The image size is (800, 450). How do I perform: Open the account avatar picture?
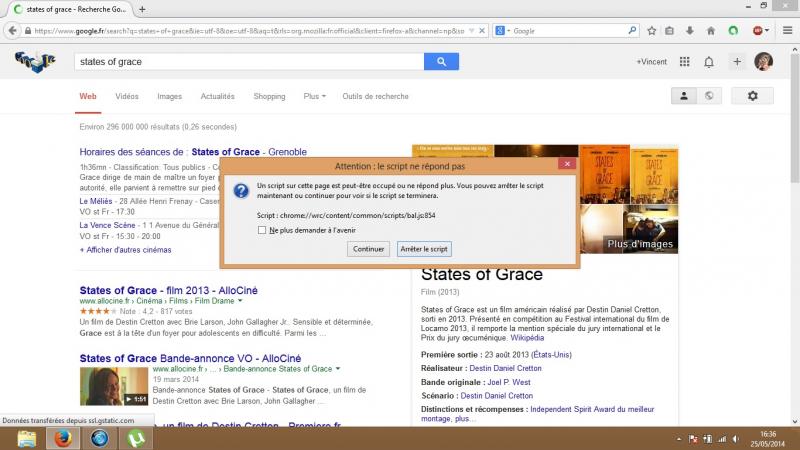coord(763,62)
